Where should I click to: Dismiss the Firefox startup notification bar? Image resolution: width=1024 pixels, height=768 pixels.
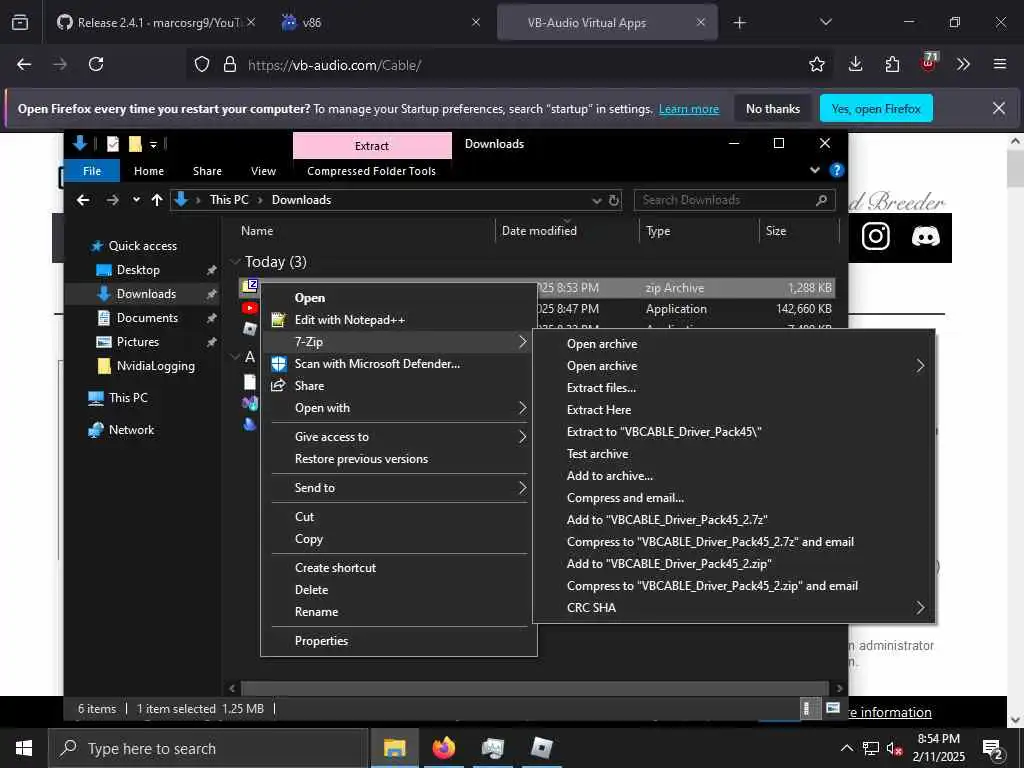[999, 108]
